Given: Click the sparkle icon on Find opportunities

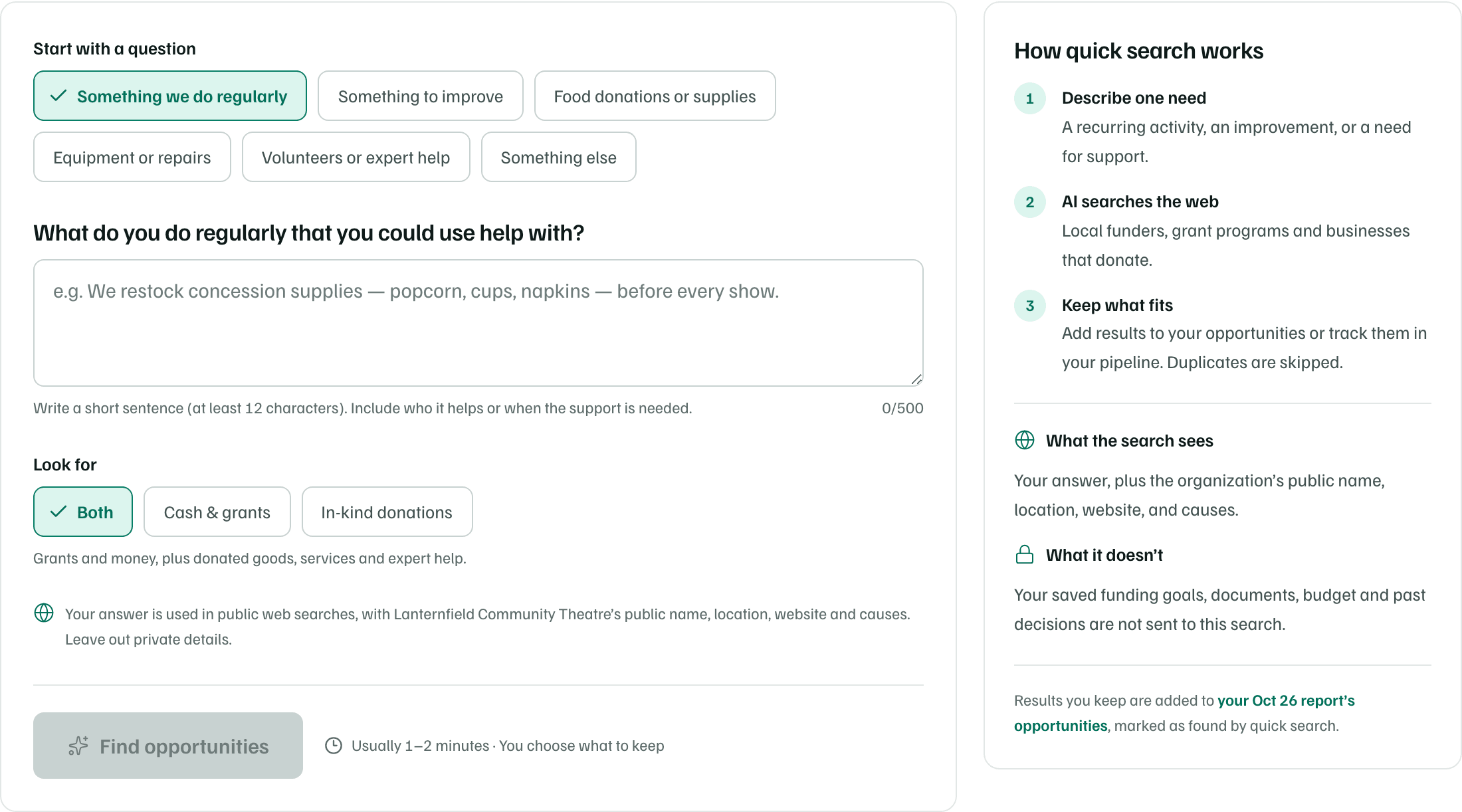Looking at the screenshot, I should (x=78, y=746).
